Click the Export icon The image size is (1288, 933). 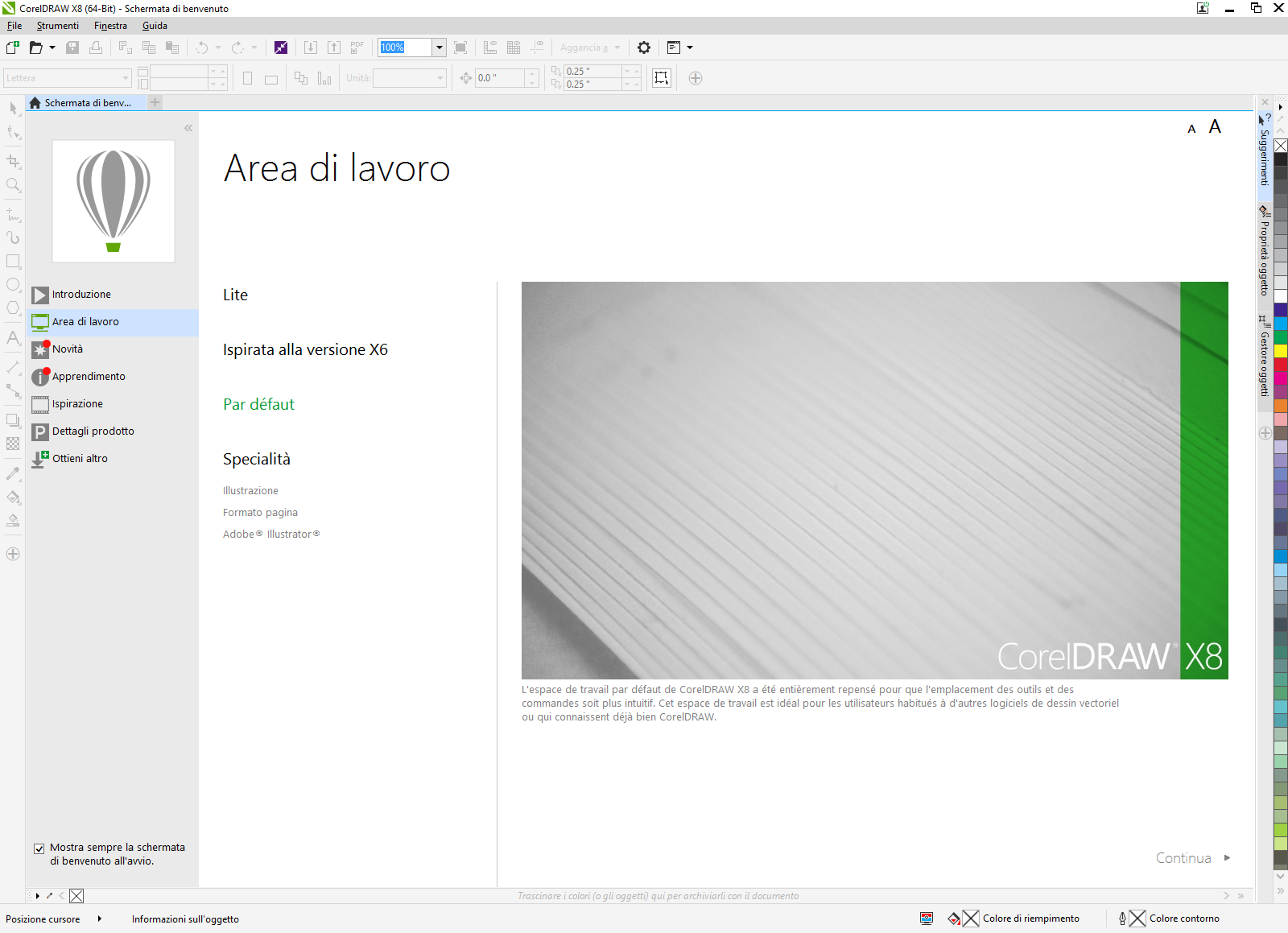pyautogui.click(x=334, y=47)
